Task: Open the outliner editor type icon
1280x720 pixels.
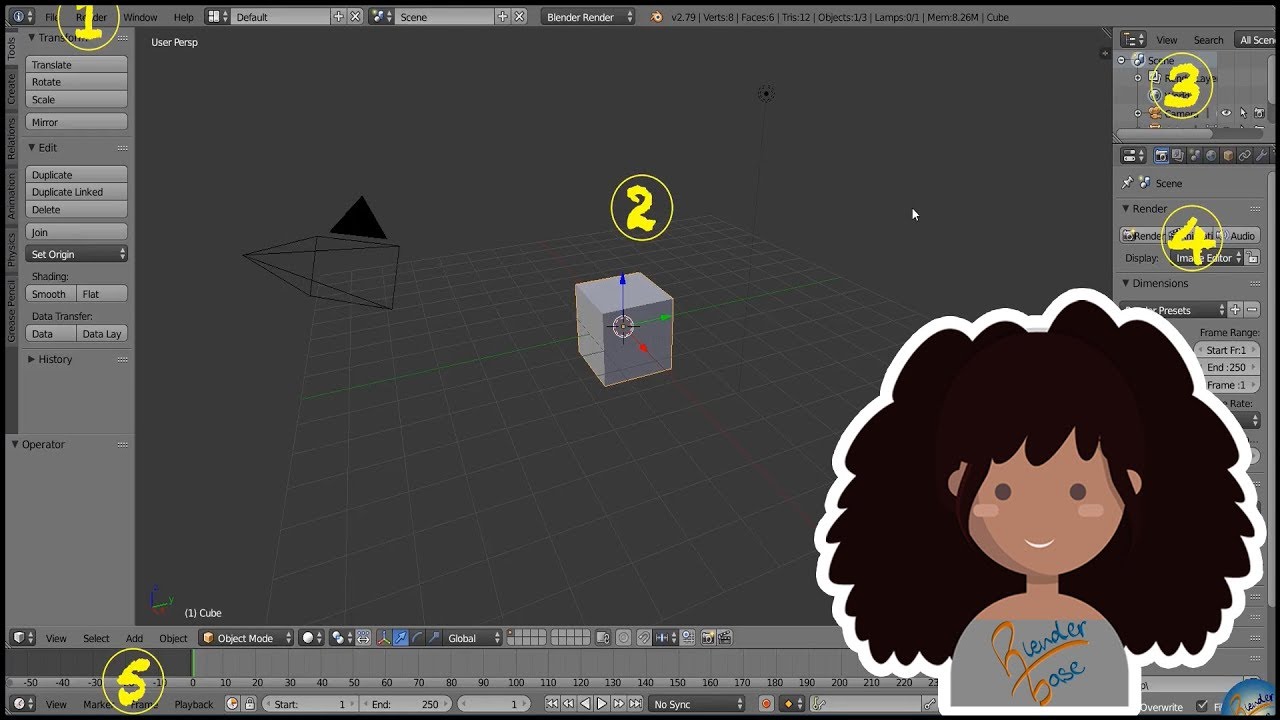Action: [1133, 40]
